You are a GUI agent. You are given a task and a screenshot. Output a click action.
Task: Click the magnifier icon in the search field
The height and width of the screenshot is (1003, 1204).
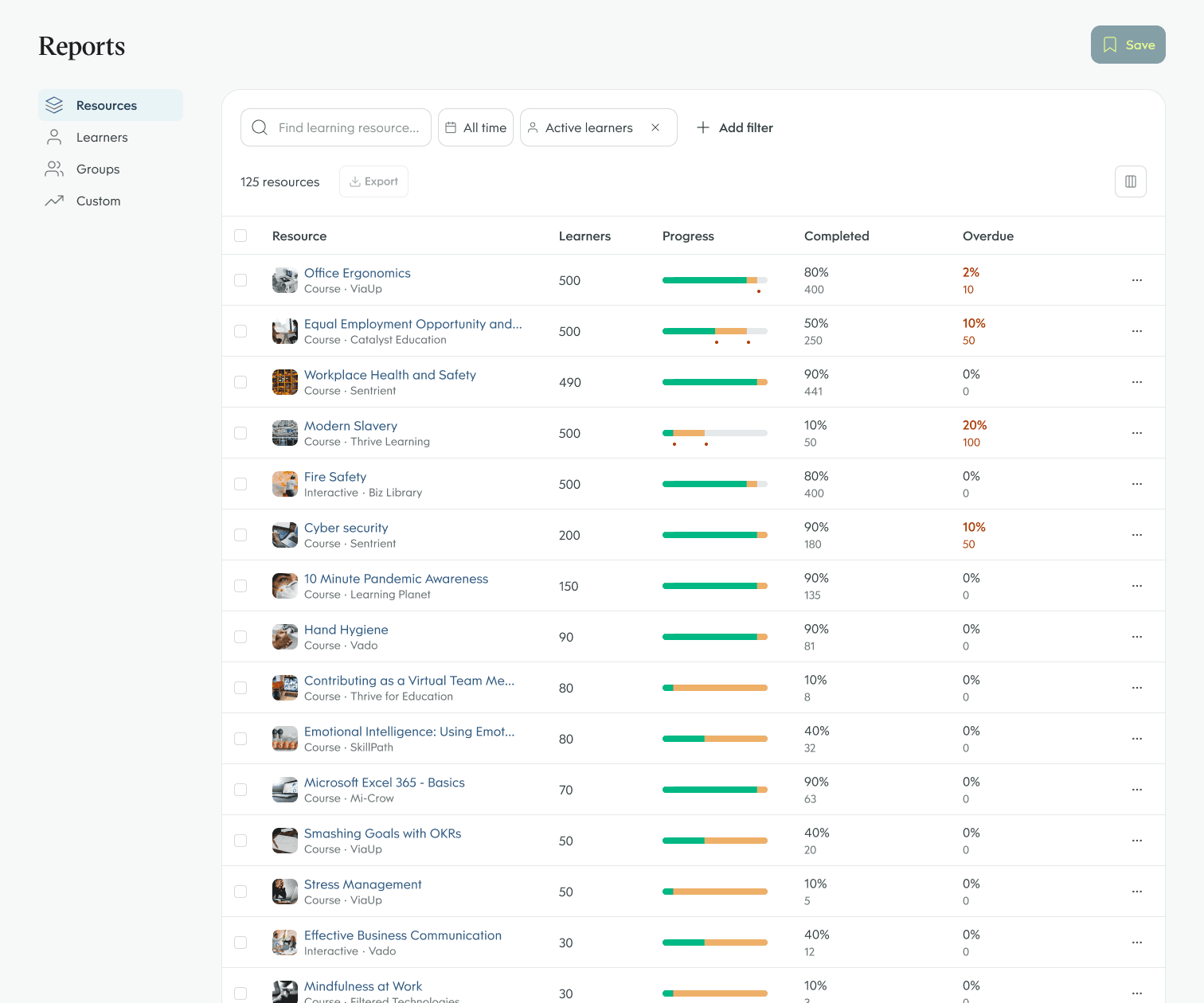(x=259, y=127)
